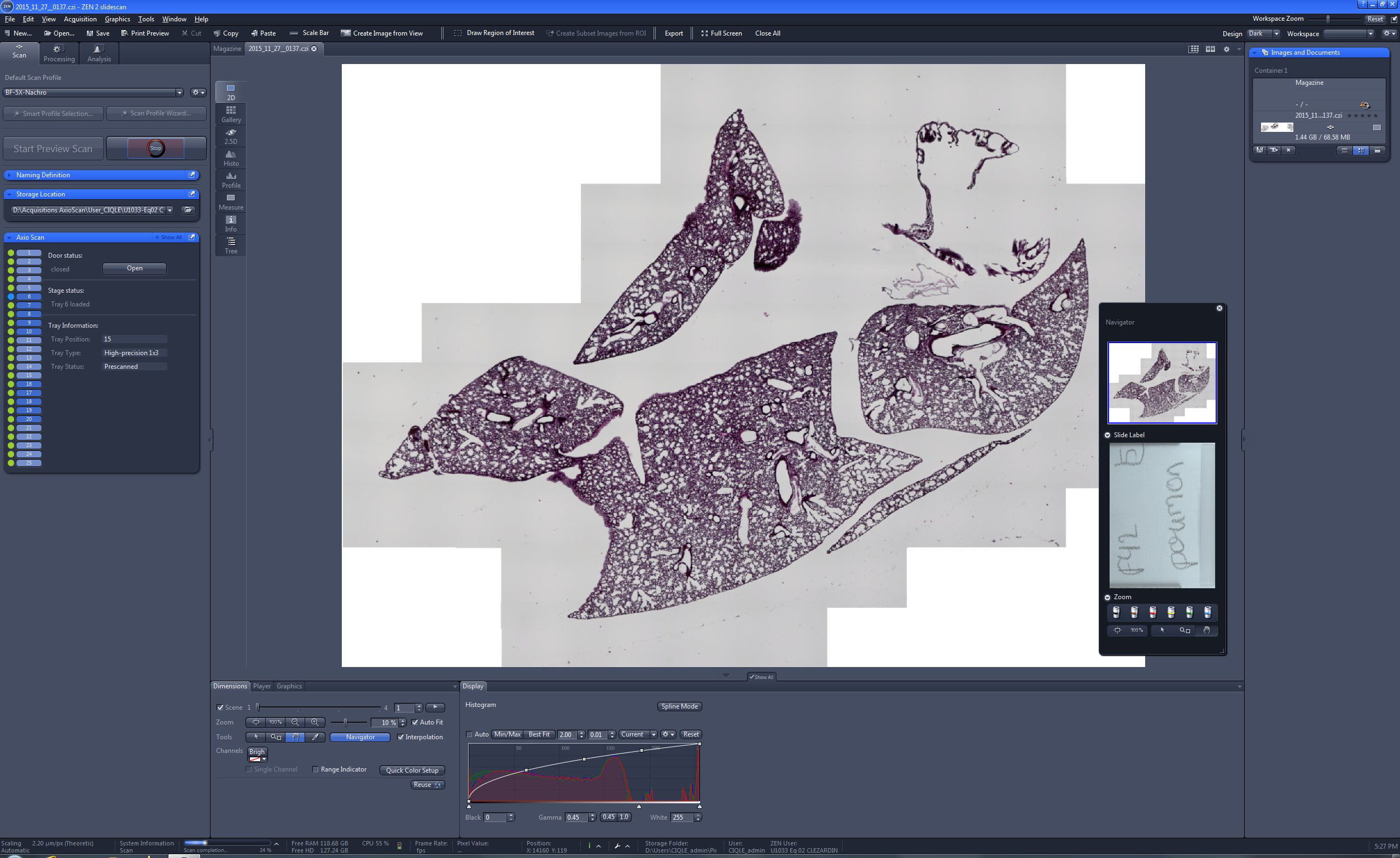Toggle the Interpolation checkbox
The height and width of the screenshot is (858, 1400).
point(400,737)
